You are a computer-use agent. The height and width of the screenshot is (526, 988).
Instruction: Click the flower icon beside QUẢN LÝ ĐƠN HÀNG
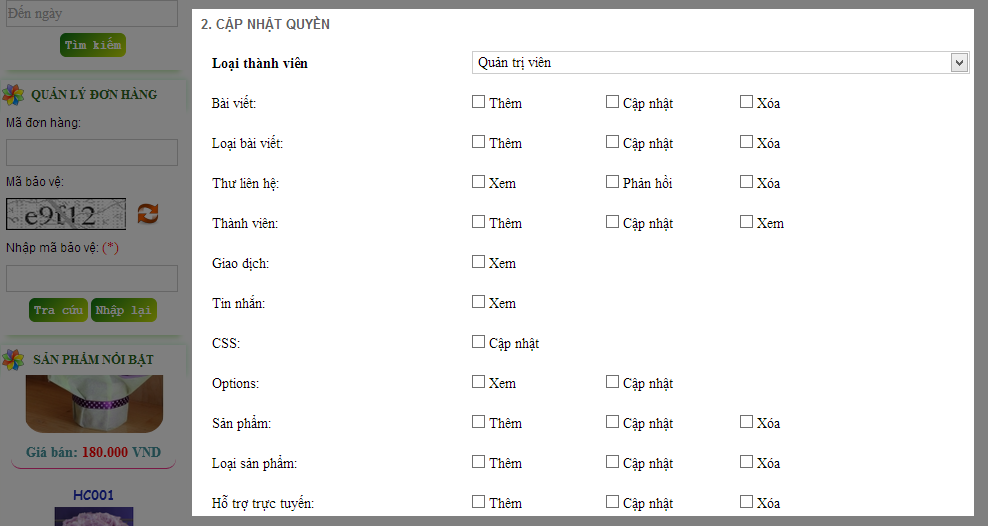point(13,94)
